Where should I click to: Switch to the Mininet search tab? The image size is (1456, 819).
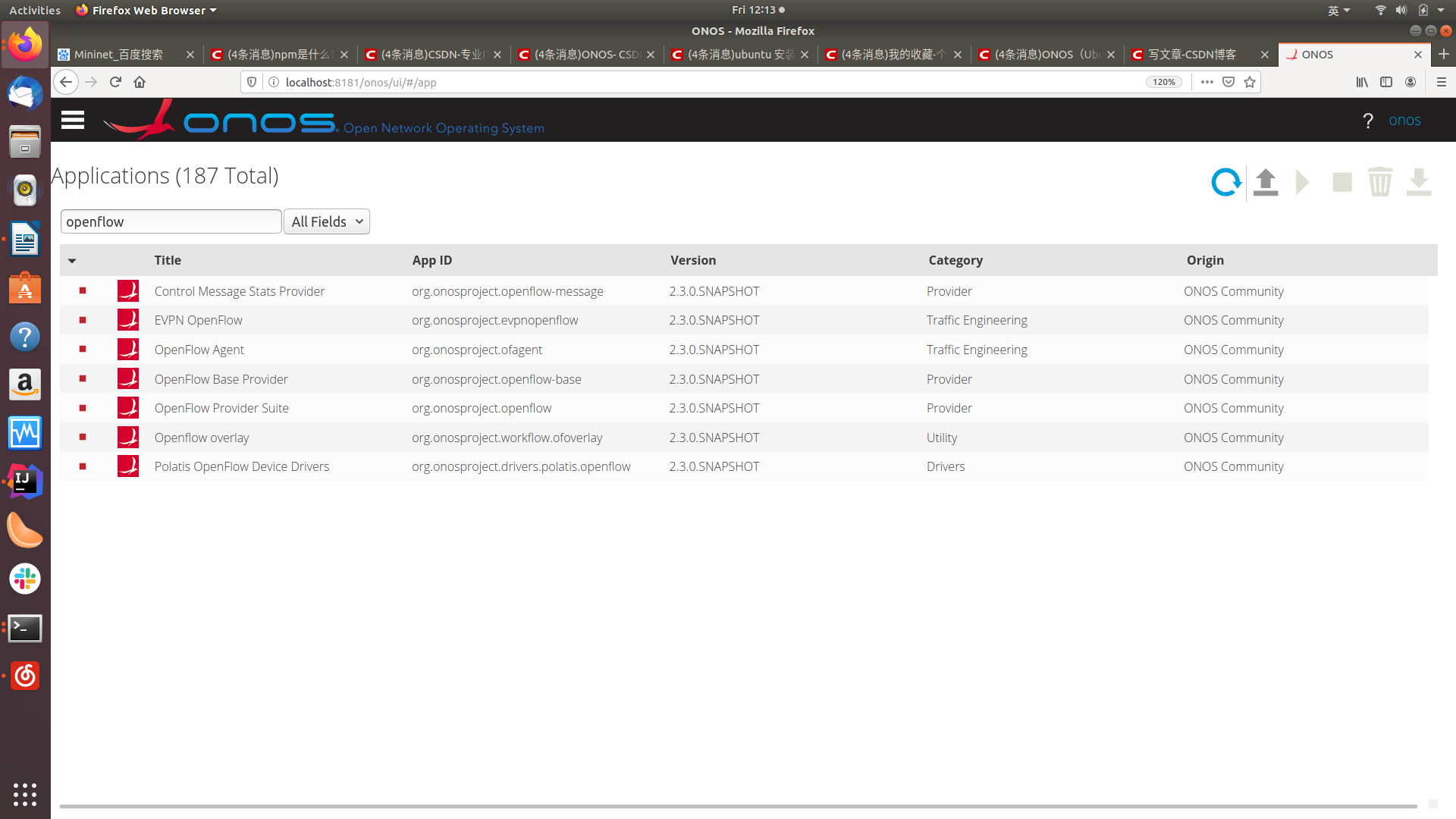pyautogui.click(x=120, y=55)
